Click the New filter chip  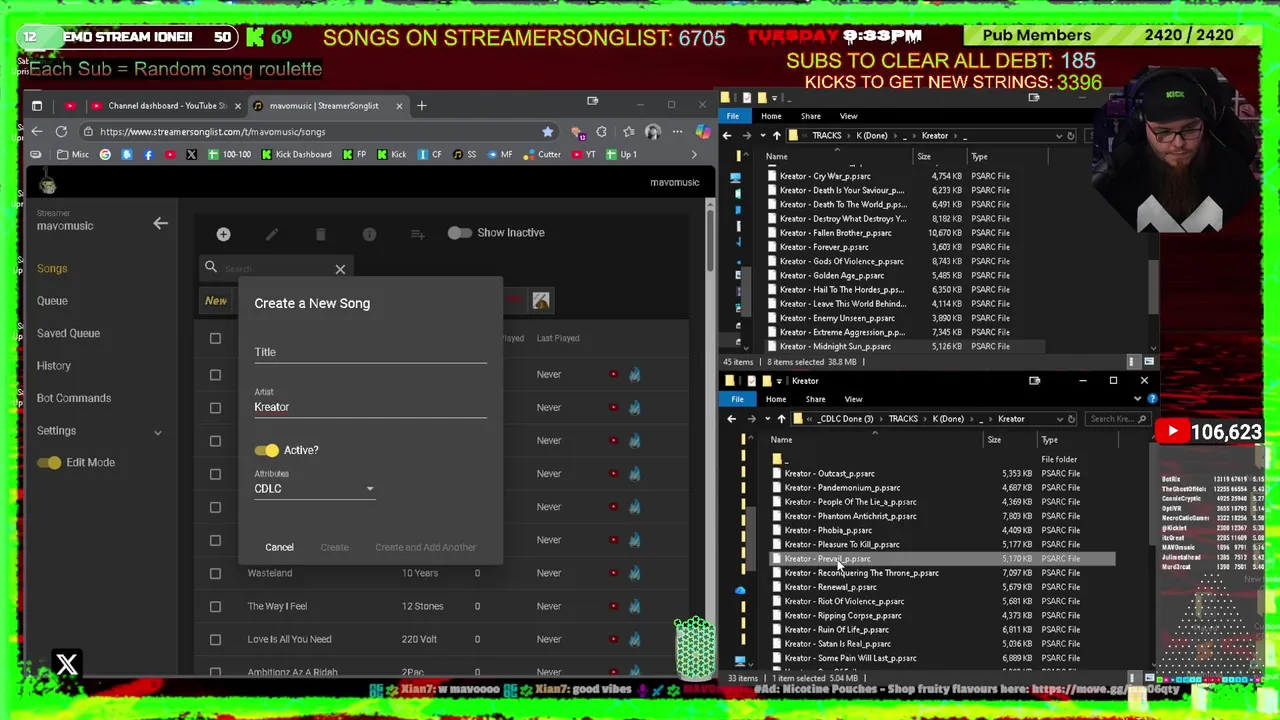click(x=216, y=300)
